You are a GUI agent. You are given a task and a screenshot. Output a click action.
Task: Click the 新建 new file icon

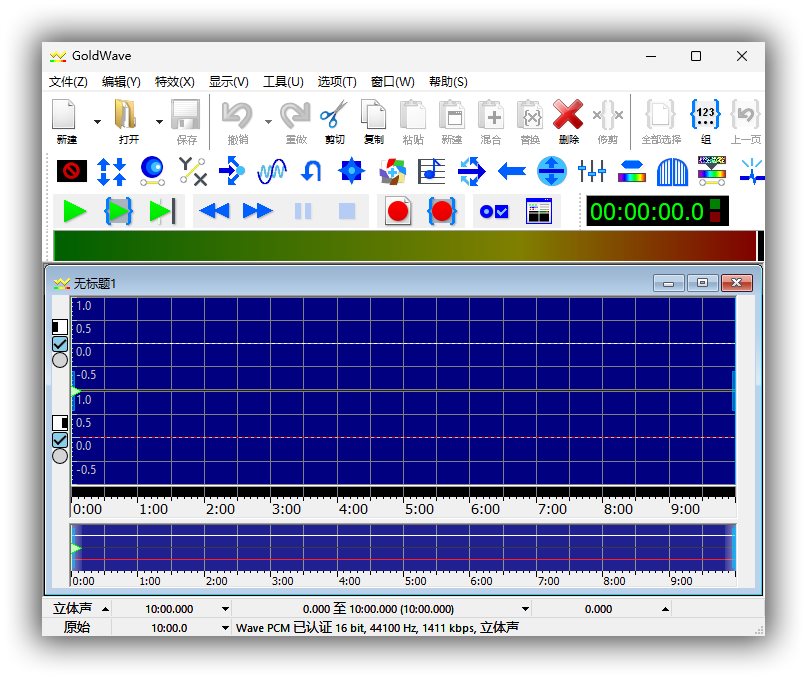click(x=64, y=114)
